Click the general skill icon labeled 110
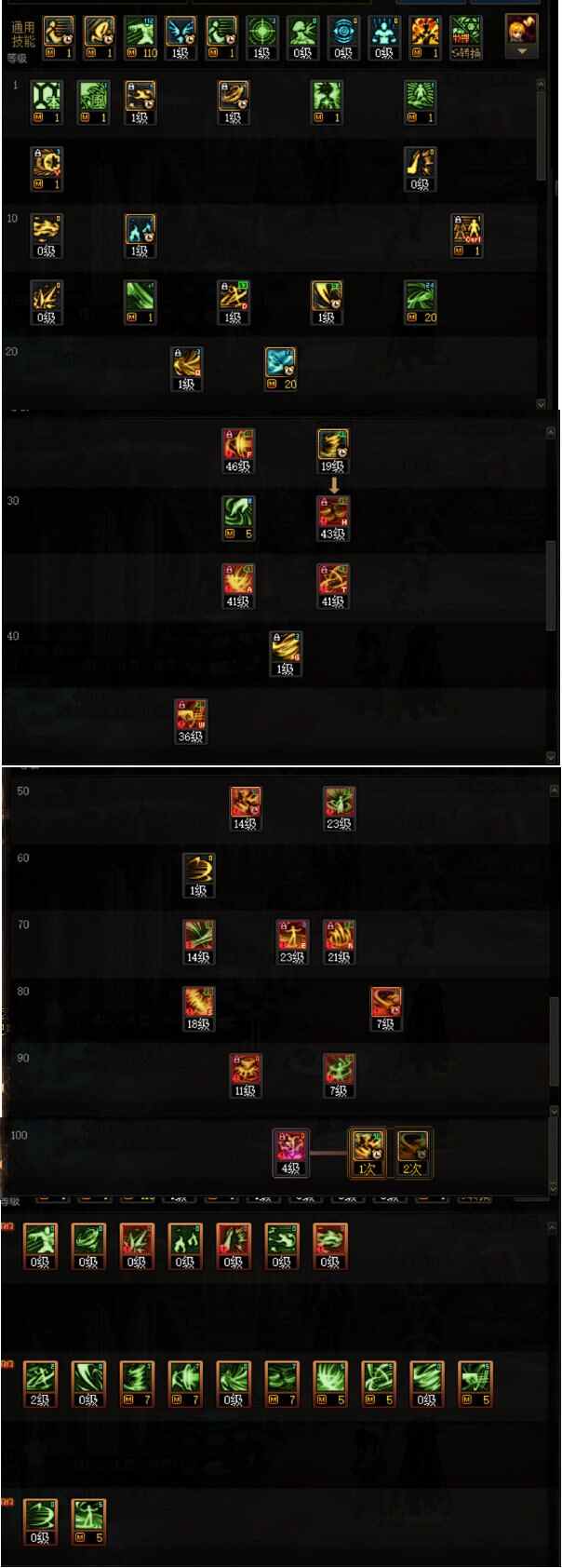 (140, 37)
